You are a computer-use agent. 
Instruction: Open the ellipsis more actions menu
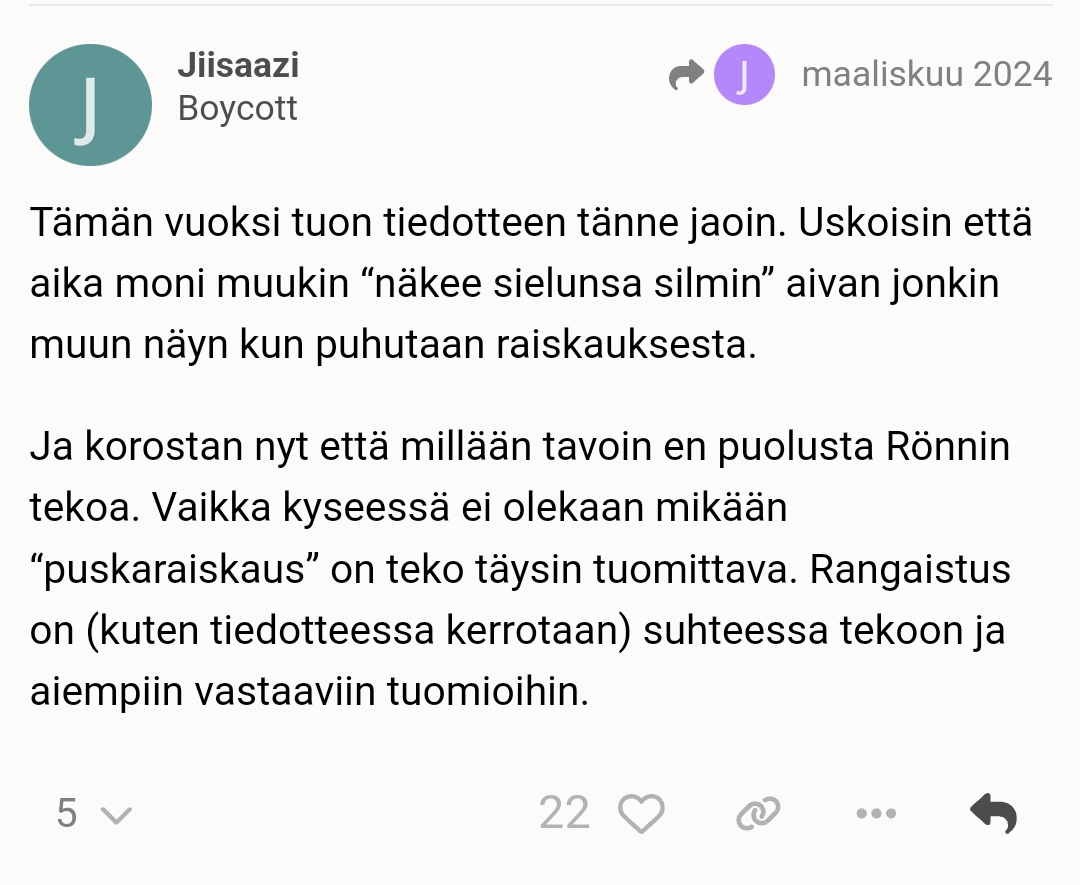point(877,814)
